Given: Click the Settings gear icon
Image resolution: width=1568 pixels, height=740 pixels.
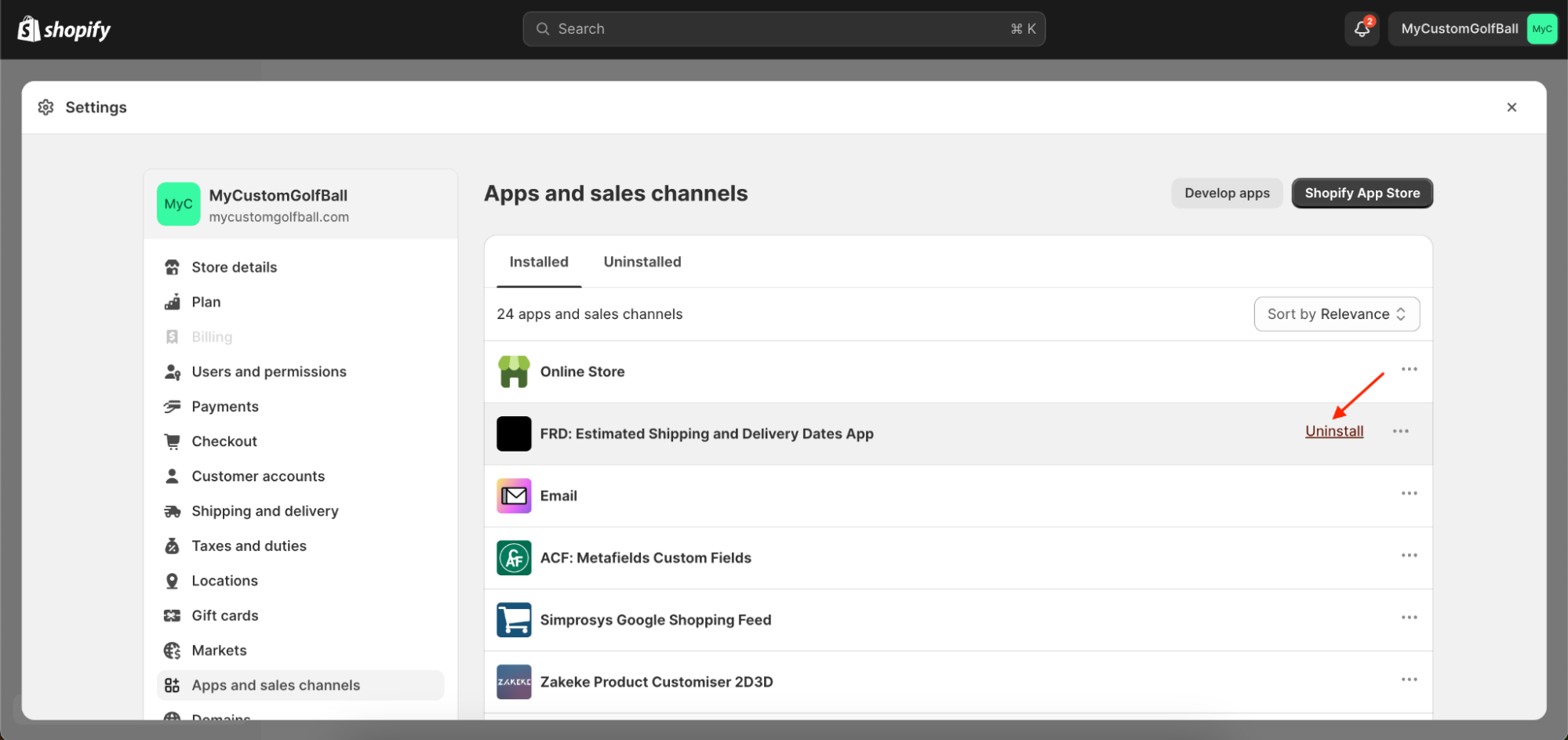Looking at the screenshot, I should pyautogui.click(x=46, y=107).
